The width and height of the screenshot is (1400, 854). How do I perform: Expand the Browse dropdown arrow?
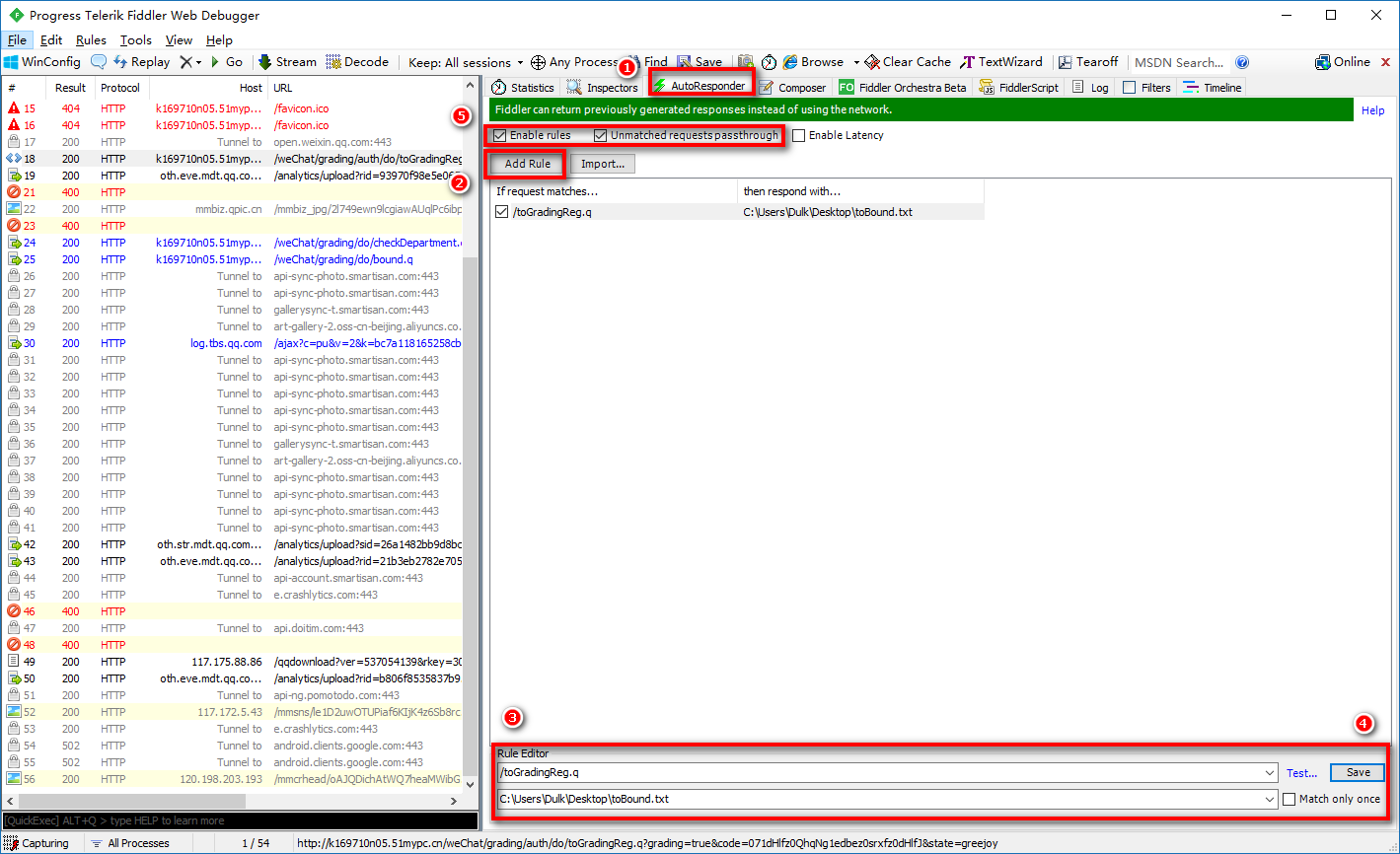(x=856, y=62)
